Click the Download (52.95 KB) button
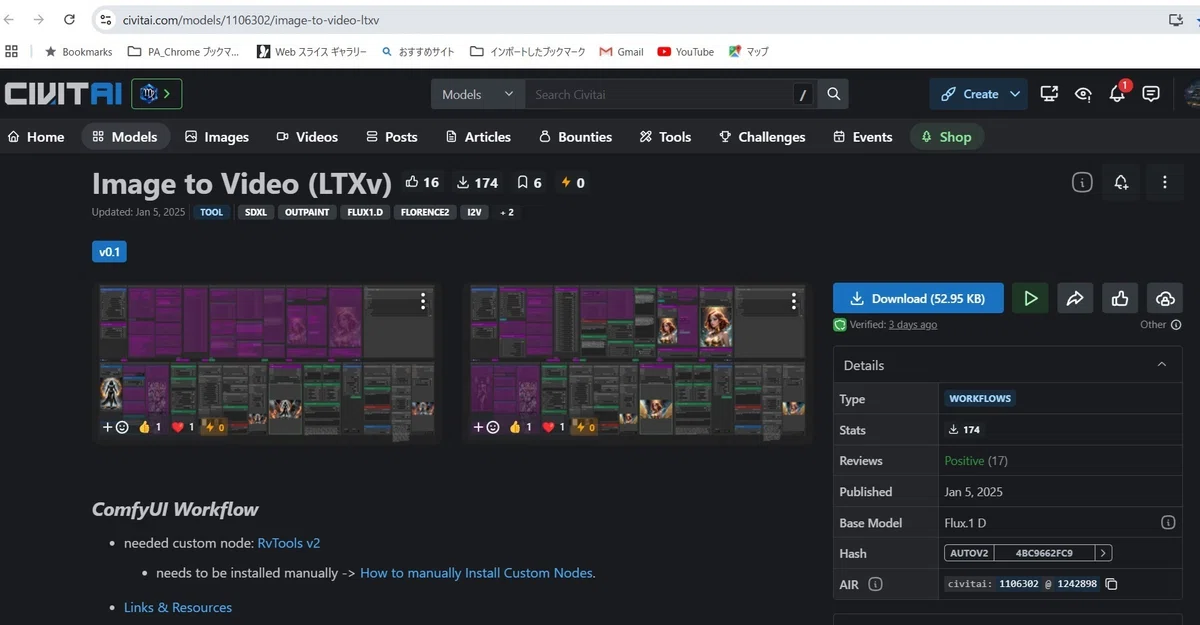 click(x=918, y=298)
